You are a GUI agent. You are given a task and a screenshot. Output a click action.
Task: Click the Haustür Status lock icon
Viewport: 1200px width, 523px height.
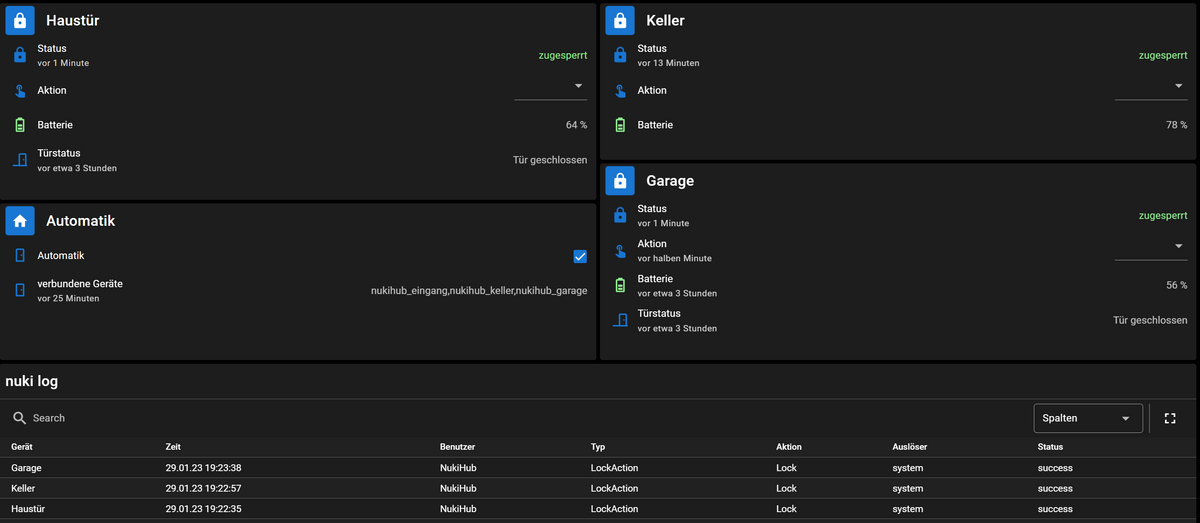tap(20, 55)
